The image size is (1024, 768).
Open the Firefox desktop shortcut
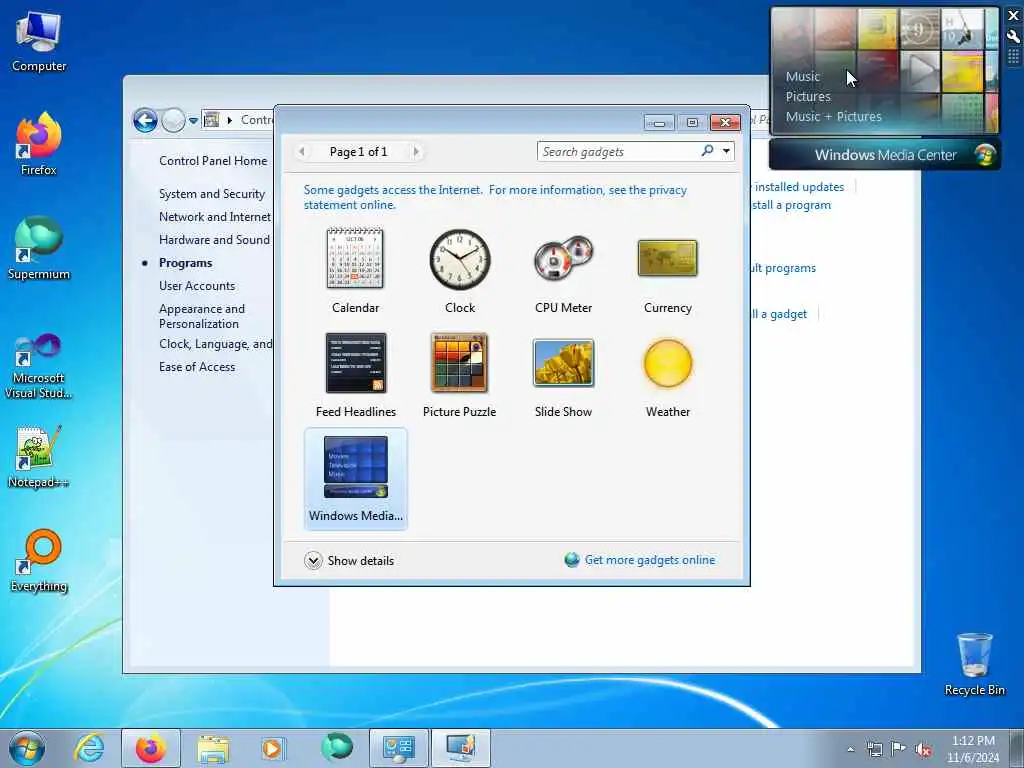(x=39, y=144)
